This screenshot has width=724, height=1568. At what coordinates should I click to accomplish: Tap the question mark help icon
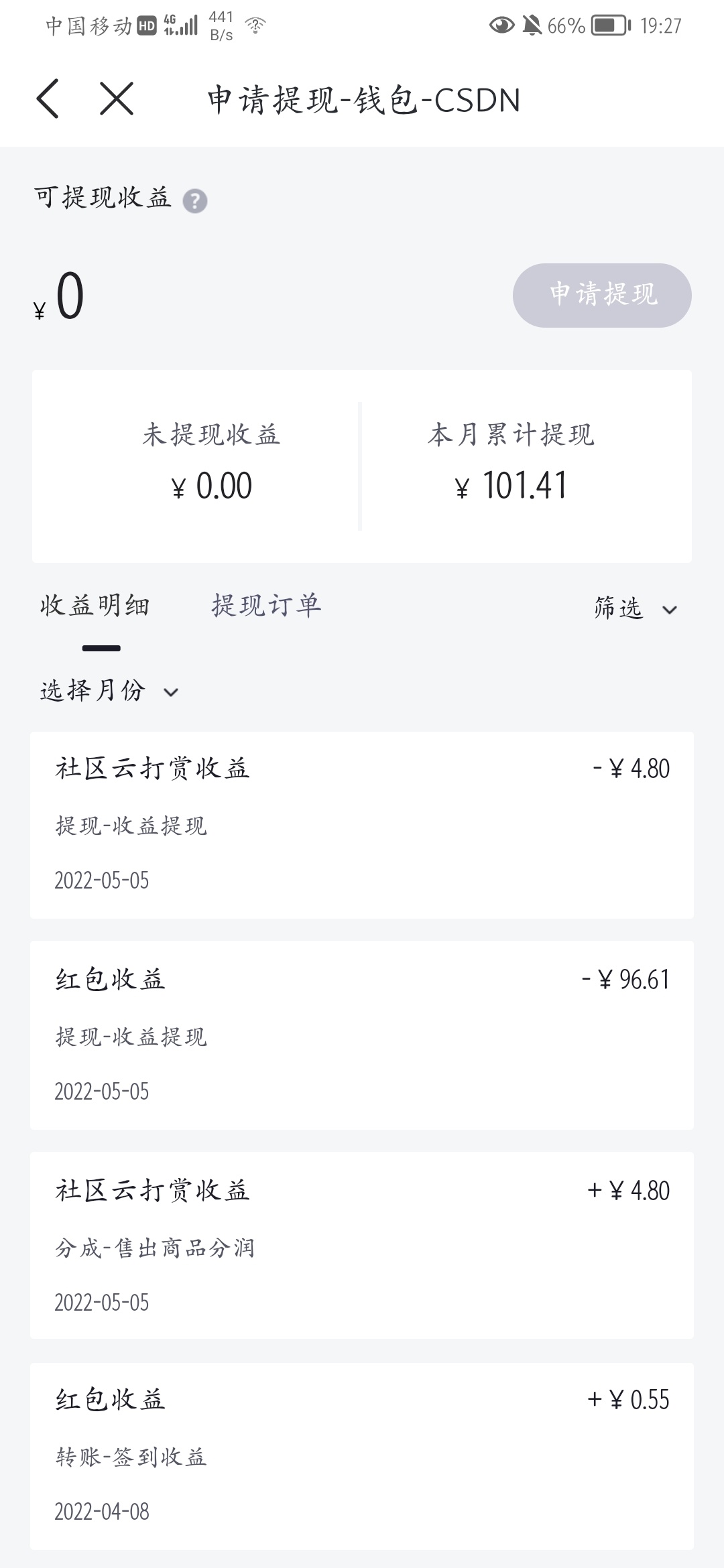tap(195, 201)
